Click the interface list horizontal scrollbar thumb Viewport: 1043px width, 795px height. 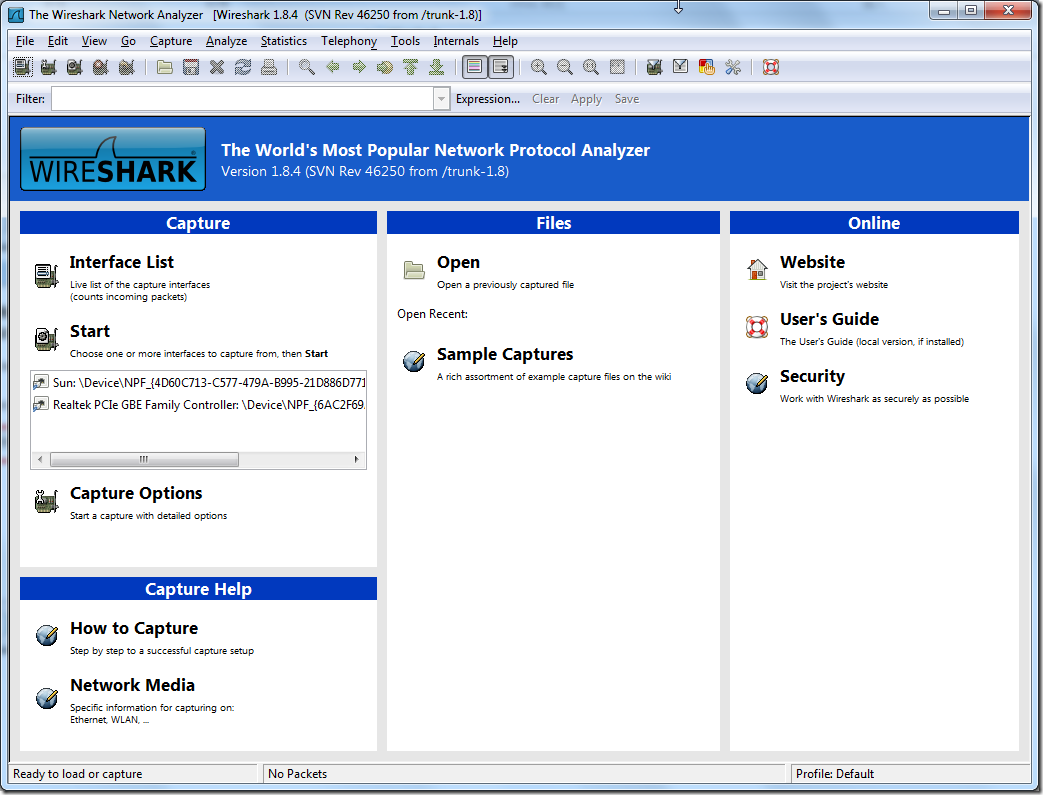144,460
